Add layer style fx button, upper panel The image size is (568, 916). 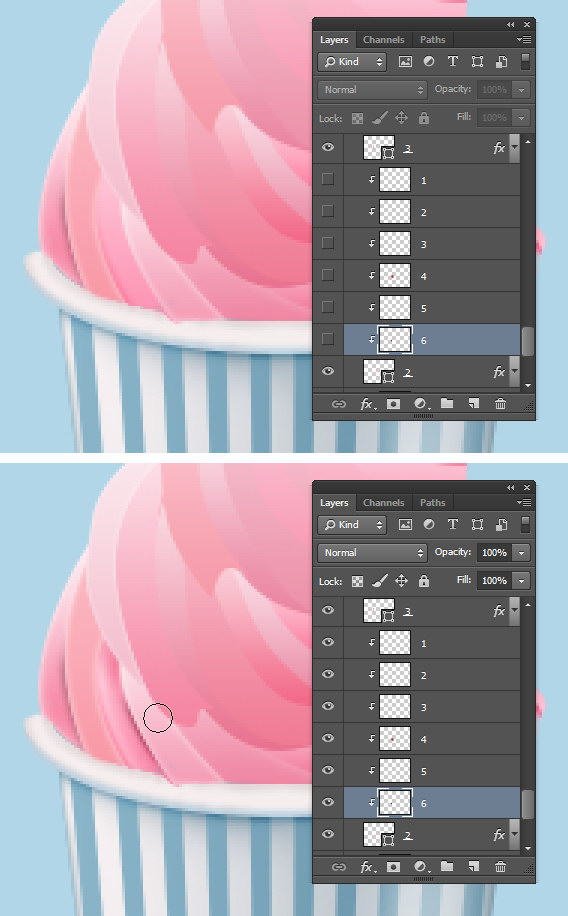(368, 404)
